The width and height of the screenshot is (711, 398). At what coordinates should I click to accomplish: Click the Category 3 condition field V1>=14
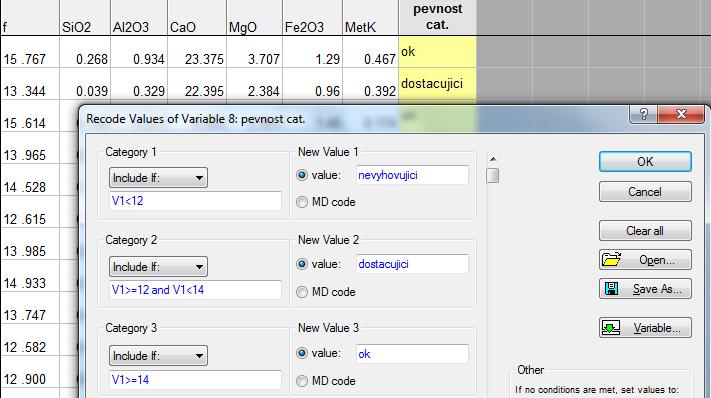pos(195,379)
